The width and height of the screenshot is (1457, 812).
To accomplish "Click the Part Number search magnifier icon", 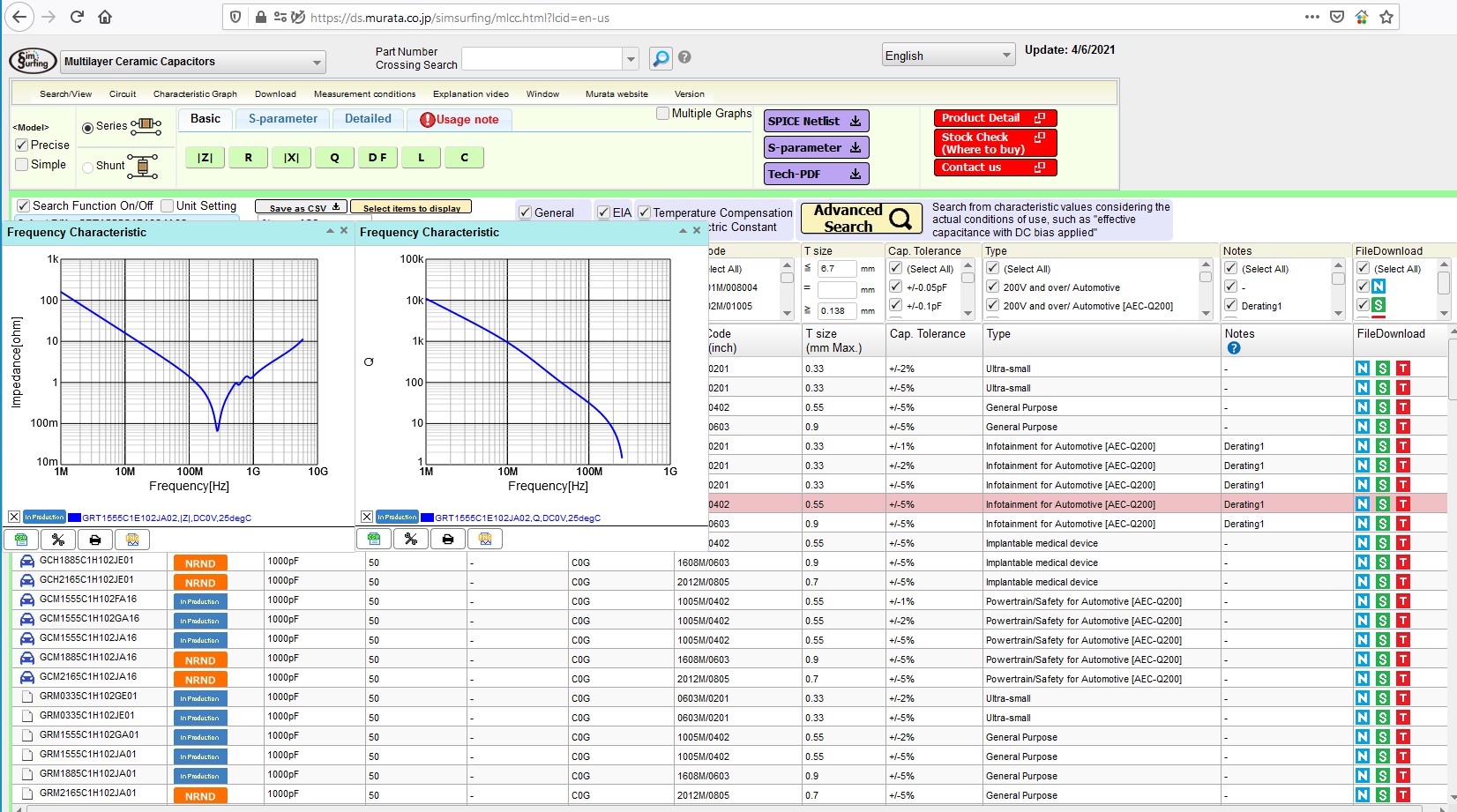I will [x=660, y=58].
